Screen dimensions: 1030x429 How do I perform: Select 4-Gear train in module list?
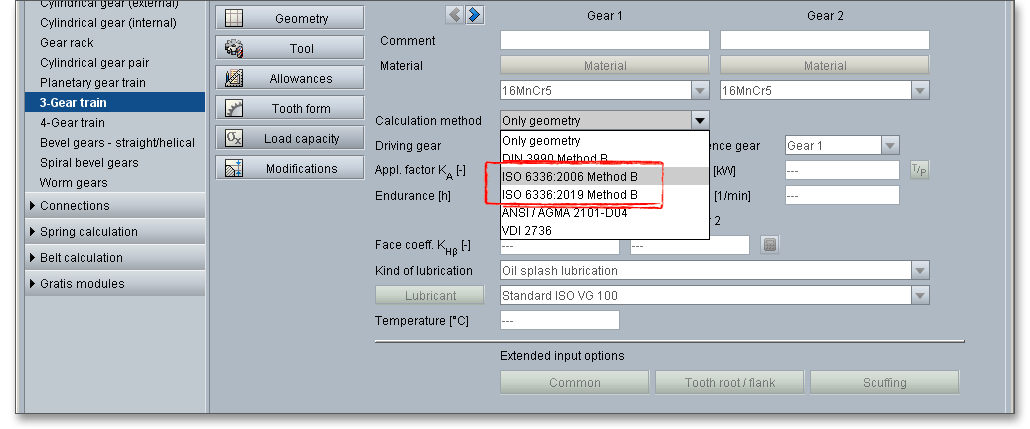72,123
